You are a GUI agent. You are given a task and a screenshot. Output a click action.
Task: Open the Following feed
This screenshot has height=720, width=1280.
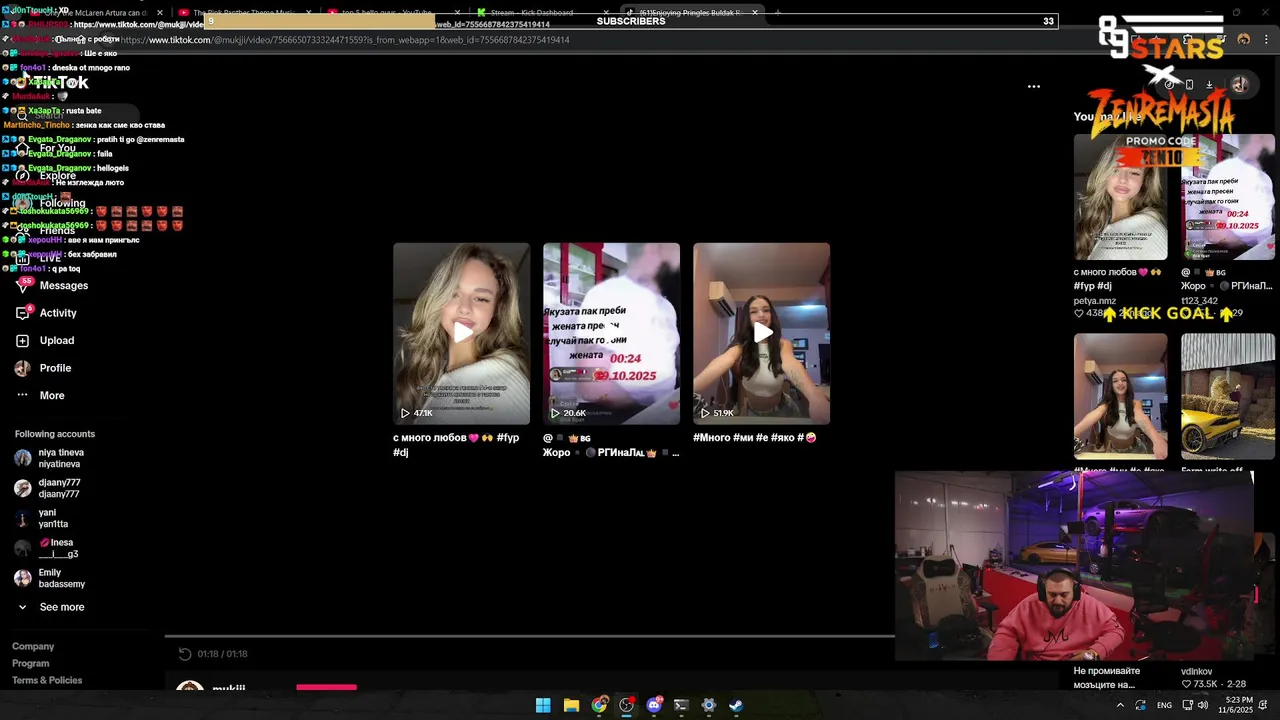pyautogui.click(x=50, y=203)
